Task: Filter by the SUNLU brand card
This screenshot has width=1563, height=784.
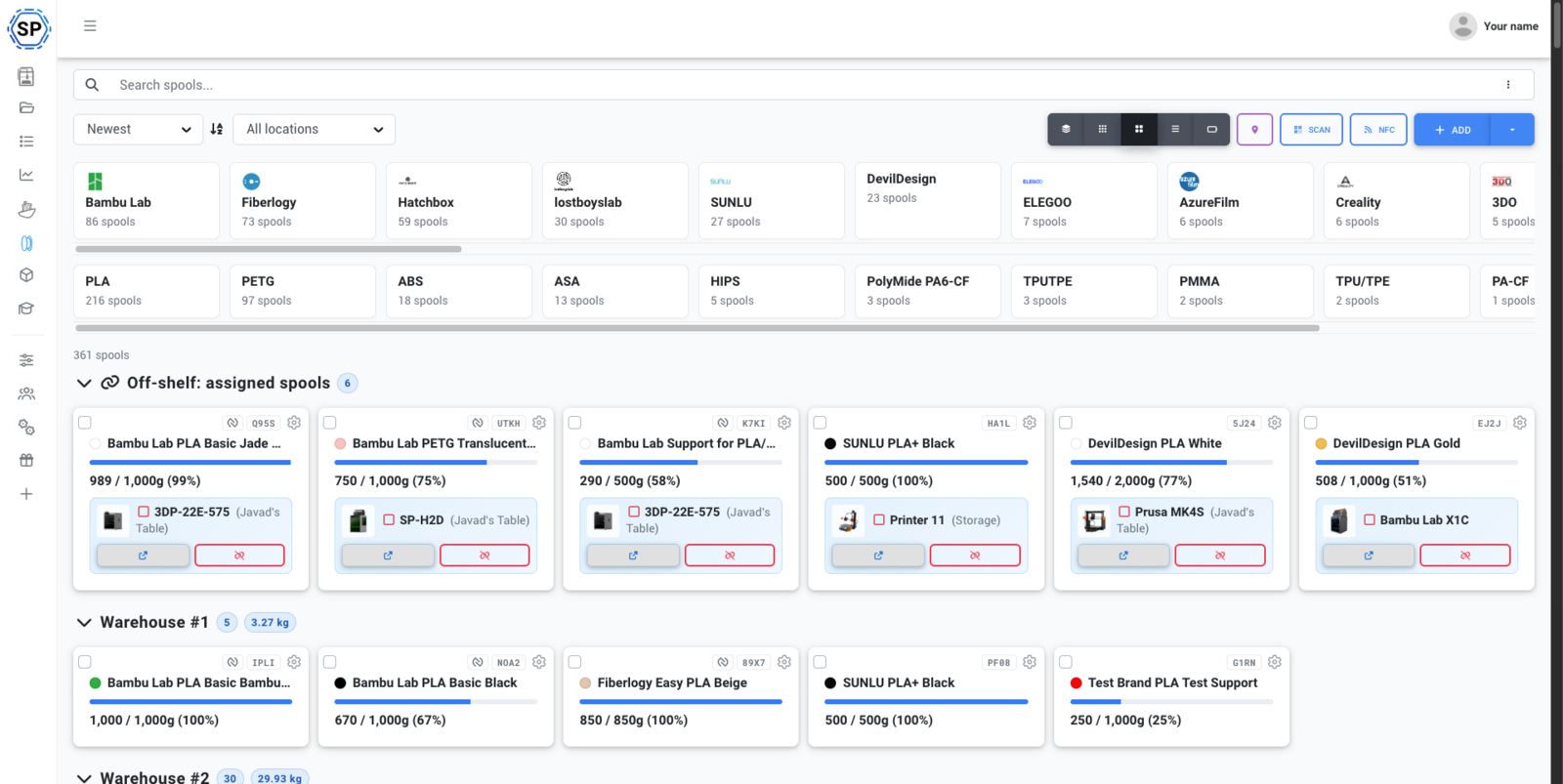Action: (x=772, y=201)
